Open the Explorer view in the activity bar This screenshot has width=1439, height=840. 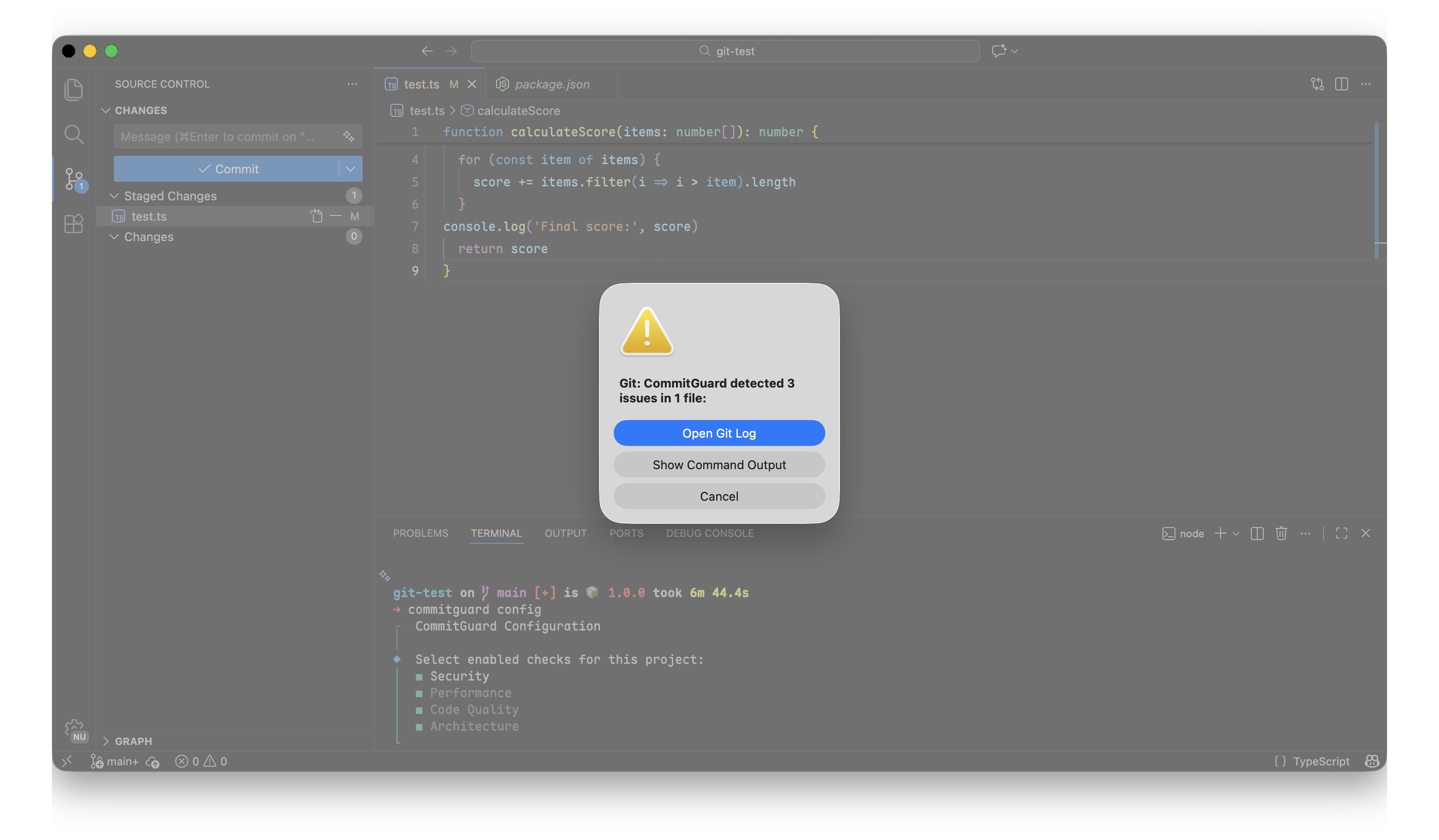pos(74,89)
